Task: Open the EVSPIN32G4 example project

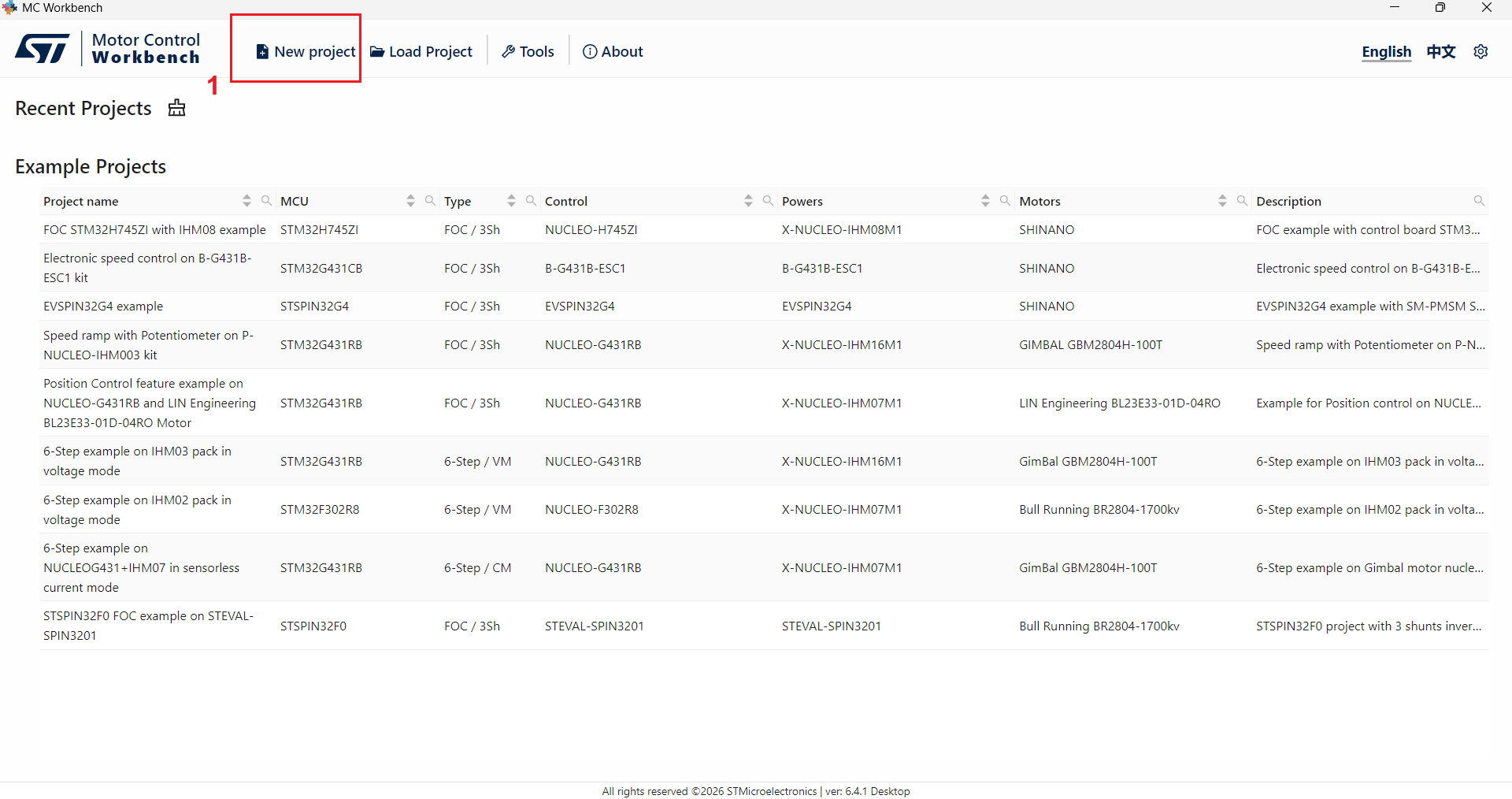Action: (x=103, y=307)
